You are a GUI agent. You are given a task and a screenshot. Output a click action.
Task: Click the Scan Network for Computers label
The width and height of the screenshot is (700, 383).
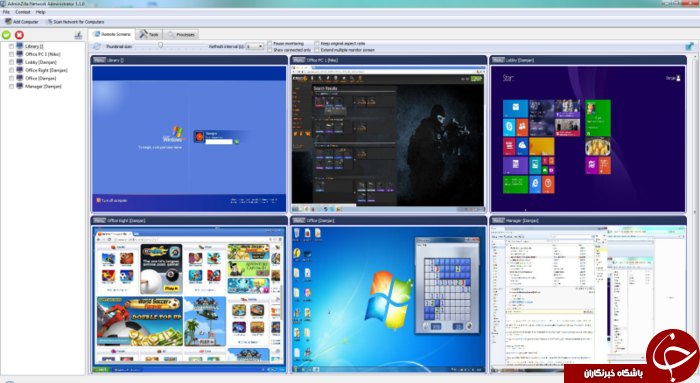click(79, 22)
